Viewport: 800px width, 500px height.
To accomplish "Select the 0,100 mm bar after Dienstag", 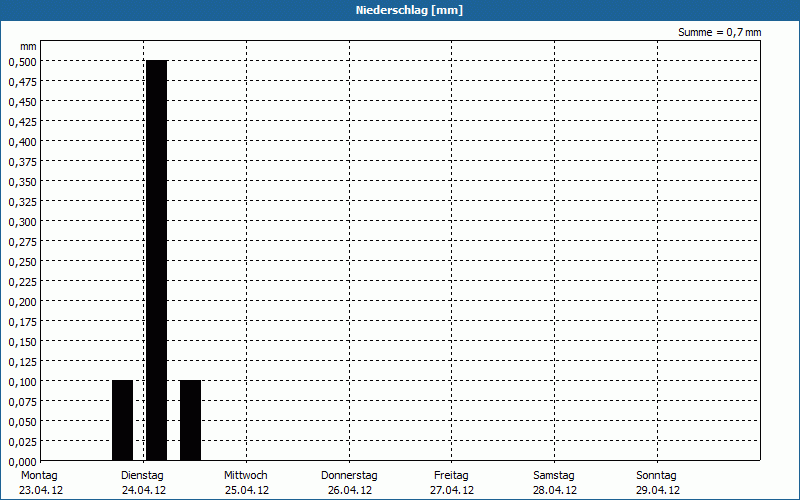I will 190,420.
